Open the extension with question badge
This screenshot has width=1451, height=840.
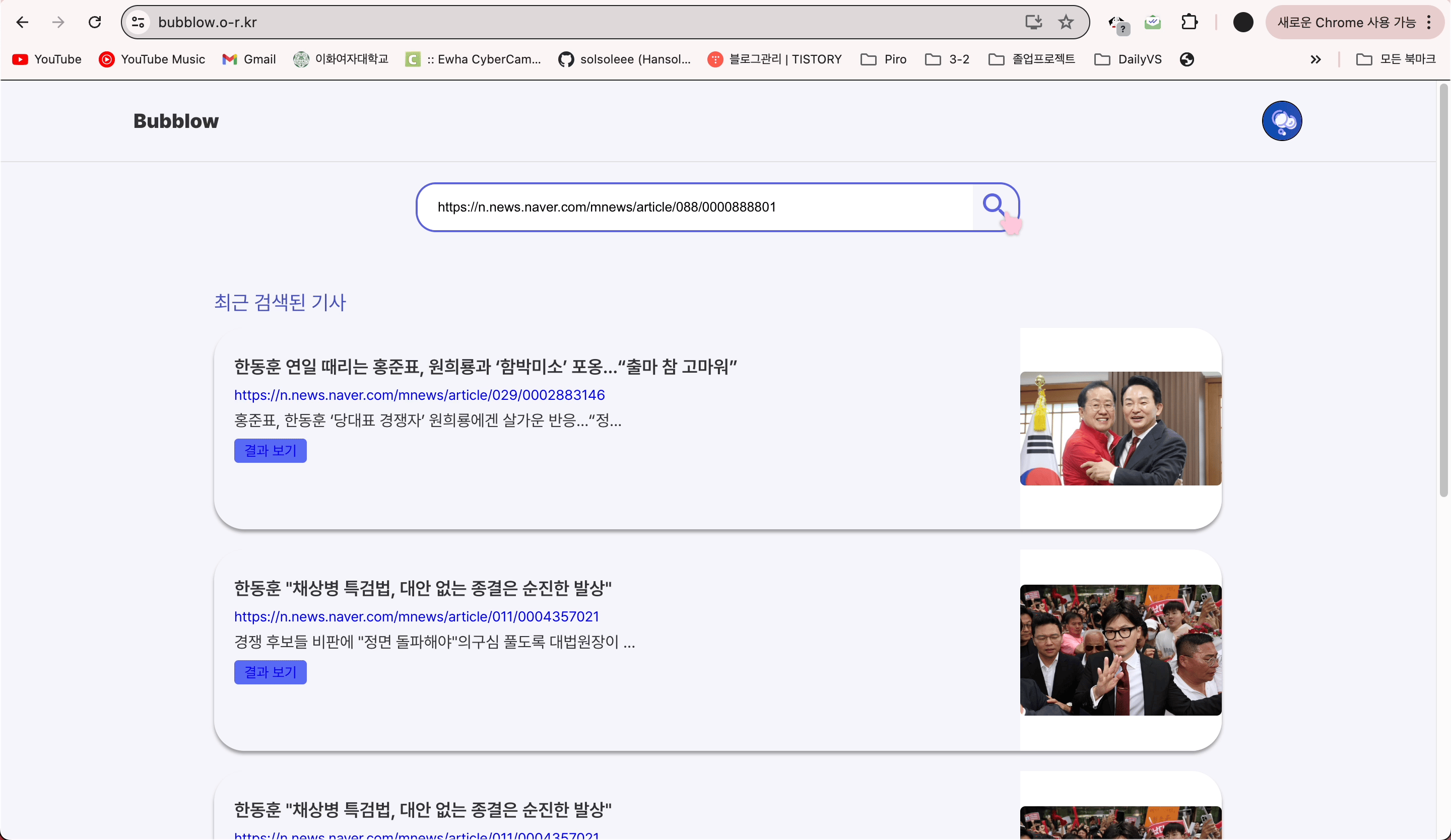point(1119,24)
